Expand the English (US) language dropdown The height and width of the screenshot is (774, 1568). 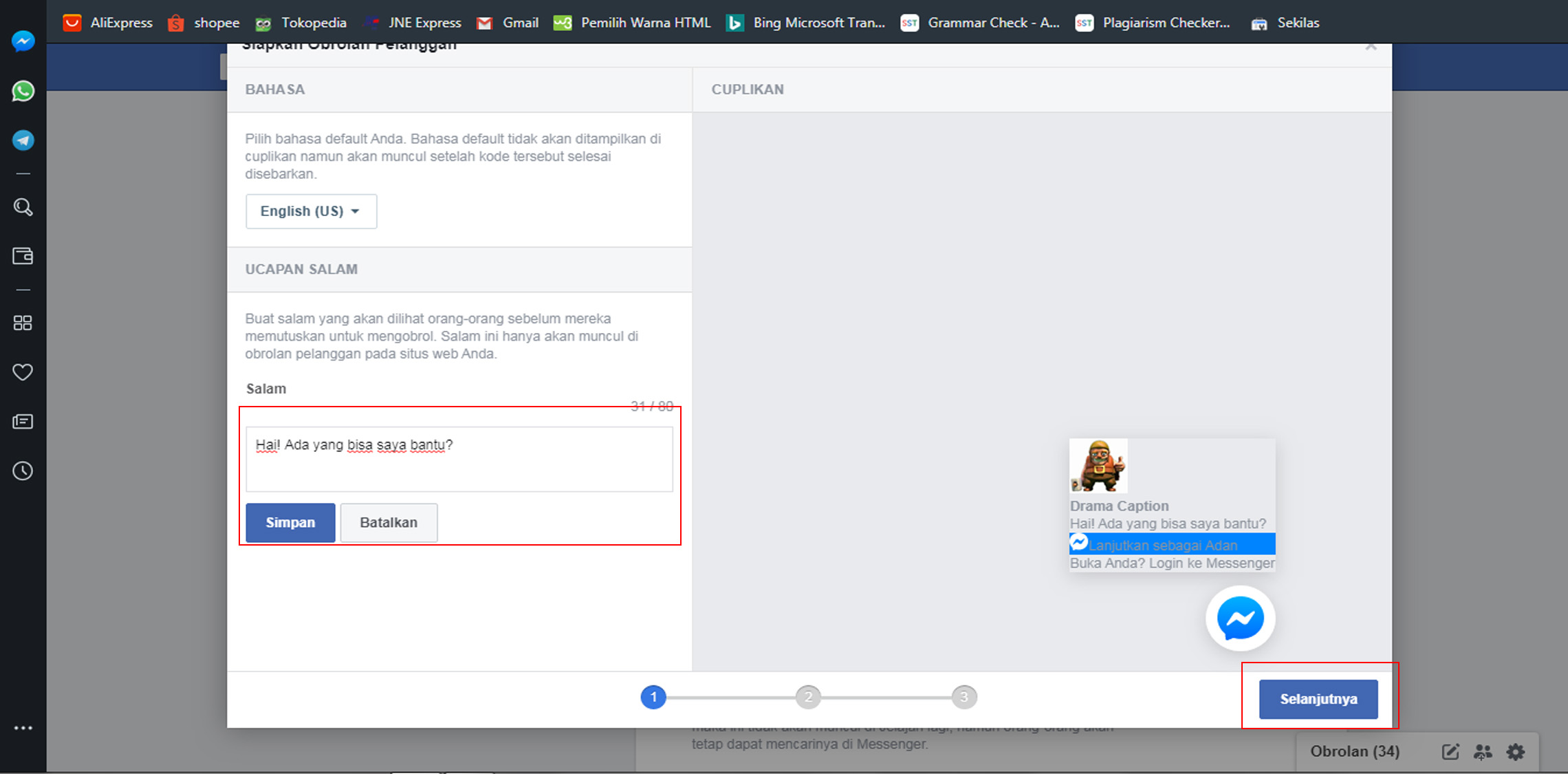[x=311, y=211]
